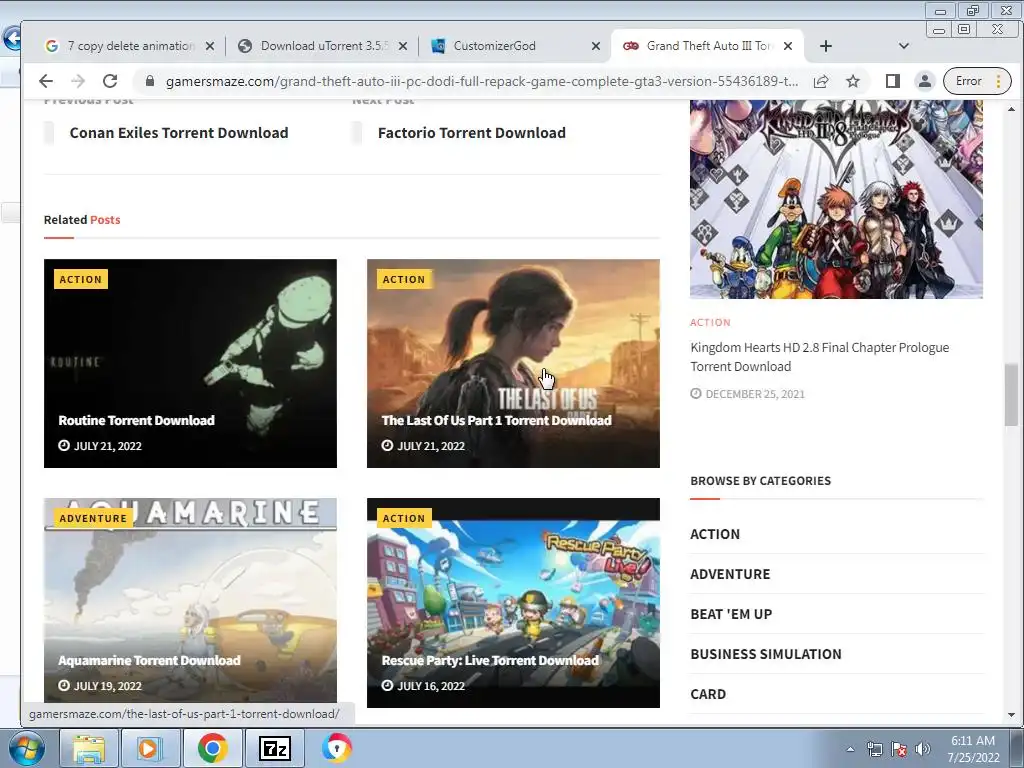
Task: Open Kingdom Hearts HD 2.8 Torrent Download
Action: [820, 357]
